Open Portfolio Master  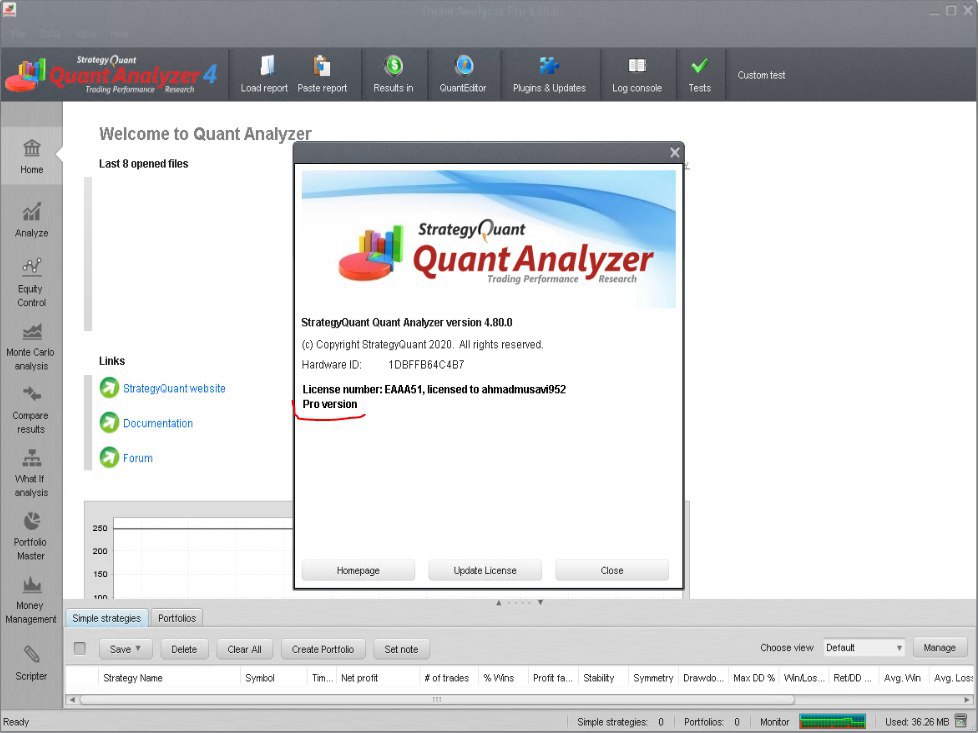(31, 536)
